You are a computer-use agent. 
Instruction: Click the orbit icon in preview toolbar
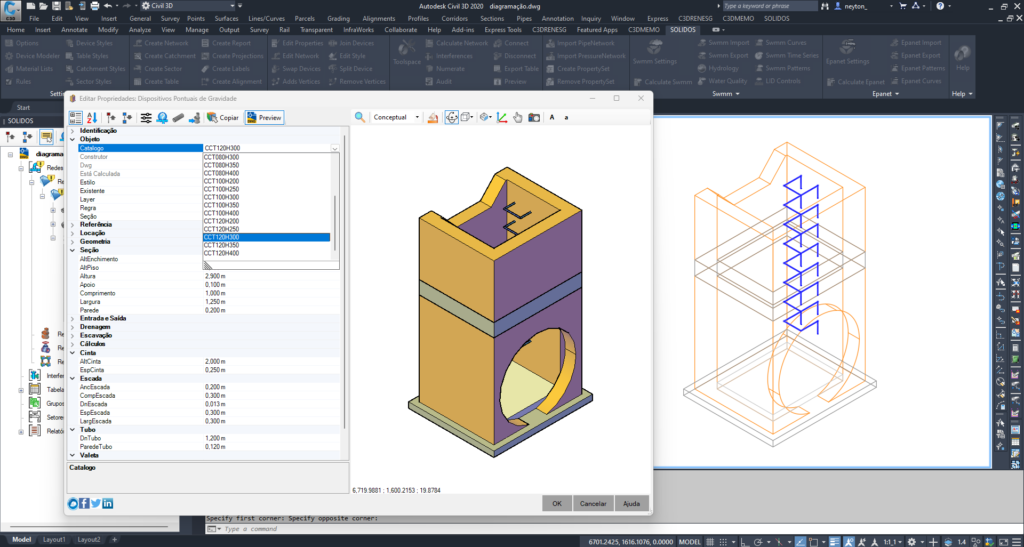[451, 117]
